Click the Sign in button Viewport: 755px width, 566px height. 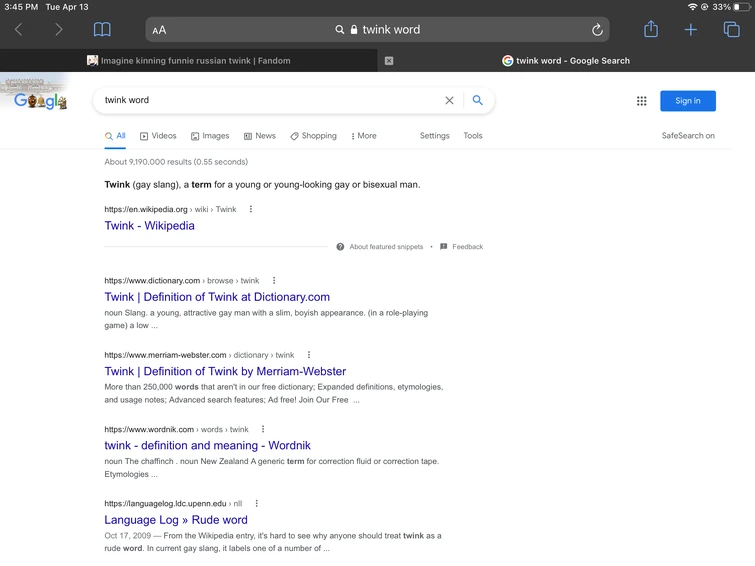[x=688, y=101]
